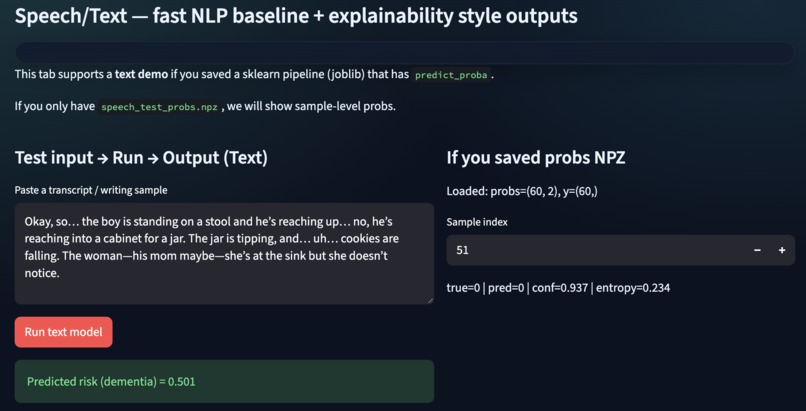
Task: Click the true=0 | pred=0 result line
Action: [x=558, y=288]
